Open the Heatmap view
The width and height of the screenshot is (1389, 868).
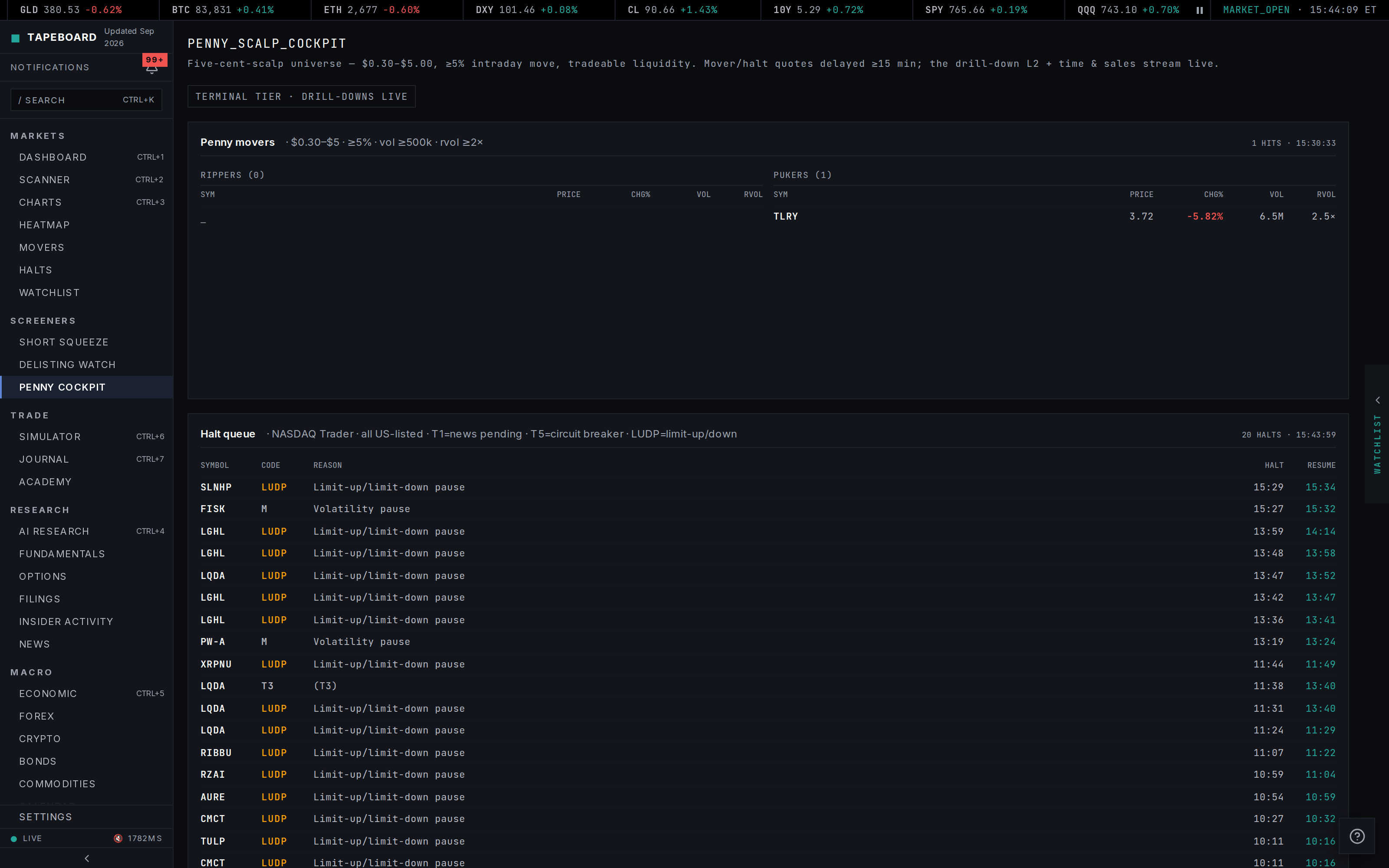click(x=87, y=225)
